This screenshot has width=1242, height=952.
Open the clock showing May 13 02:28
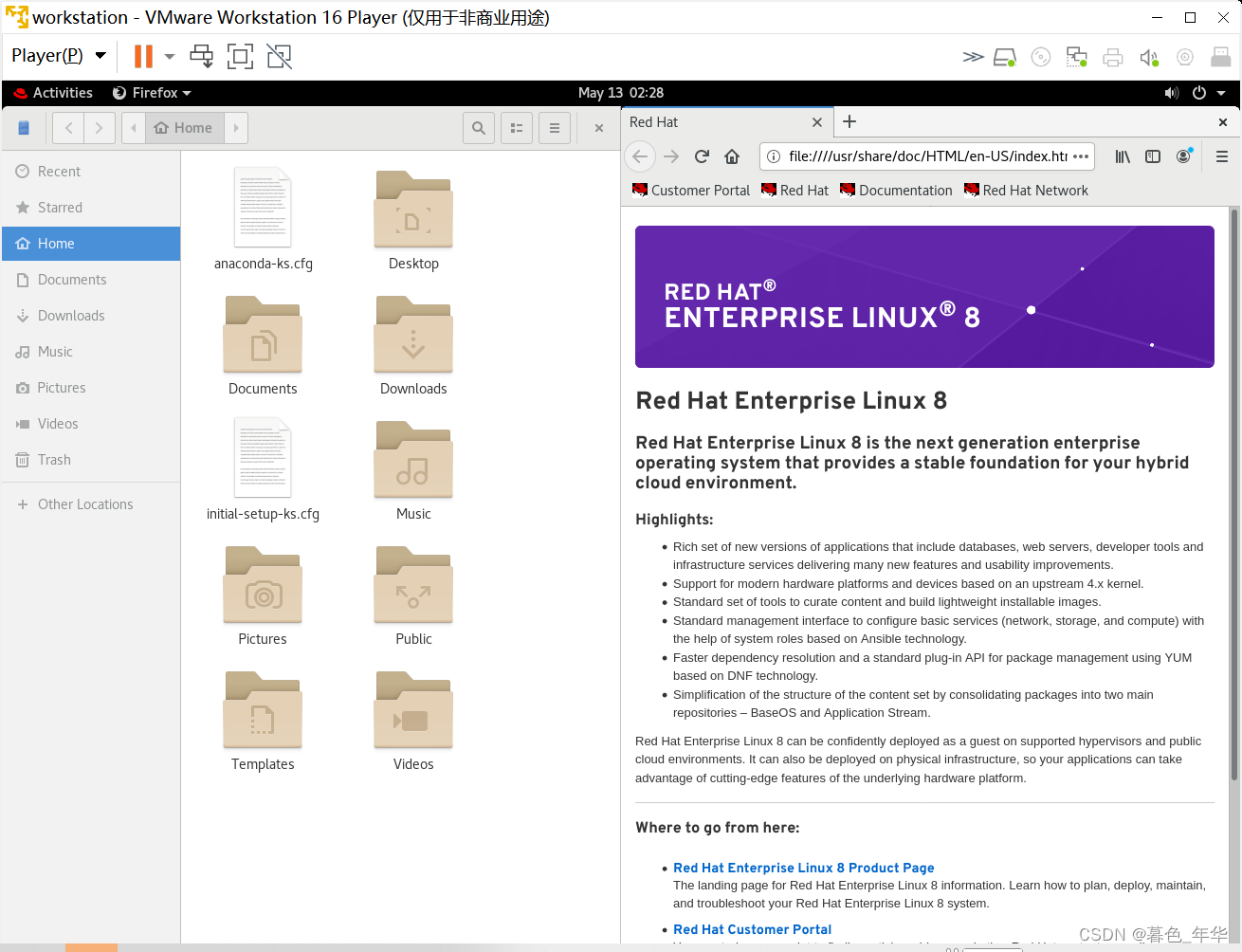tap(621, 93)
